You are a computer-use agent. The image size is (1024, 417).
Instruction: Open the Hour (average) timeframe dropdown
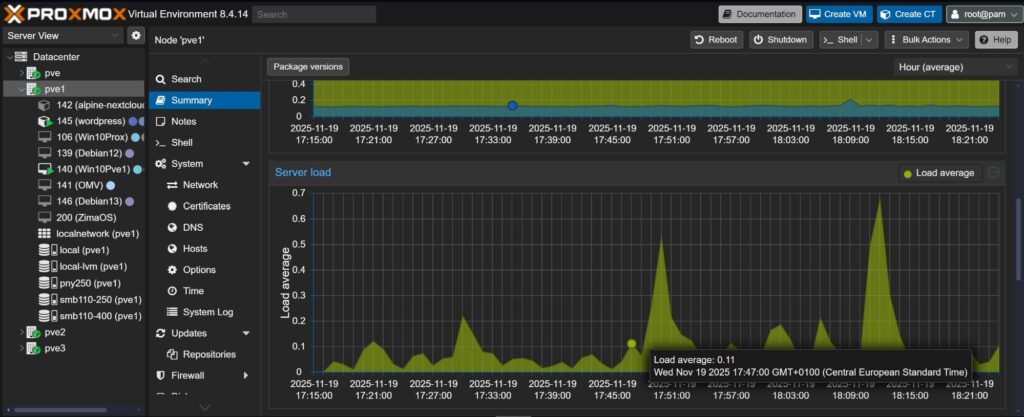tap(955, 67)
